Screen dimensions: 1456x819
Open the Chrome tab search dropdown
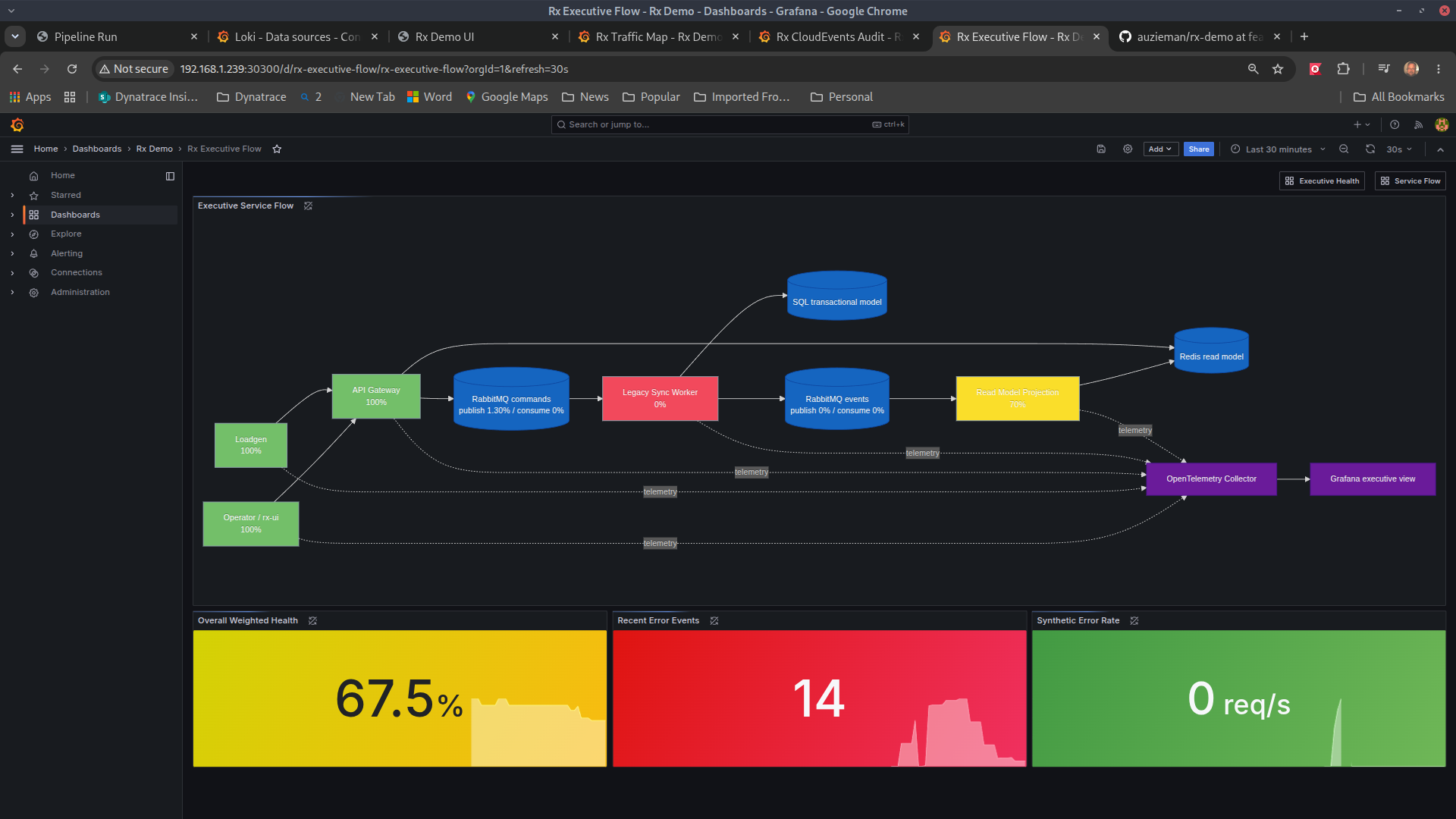tap(14, 36)
